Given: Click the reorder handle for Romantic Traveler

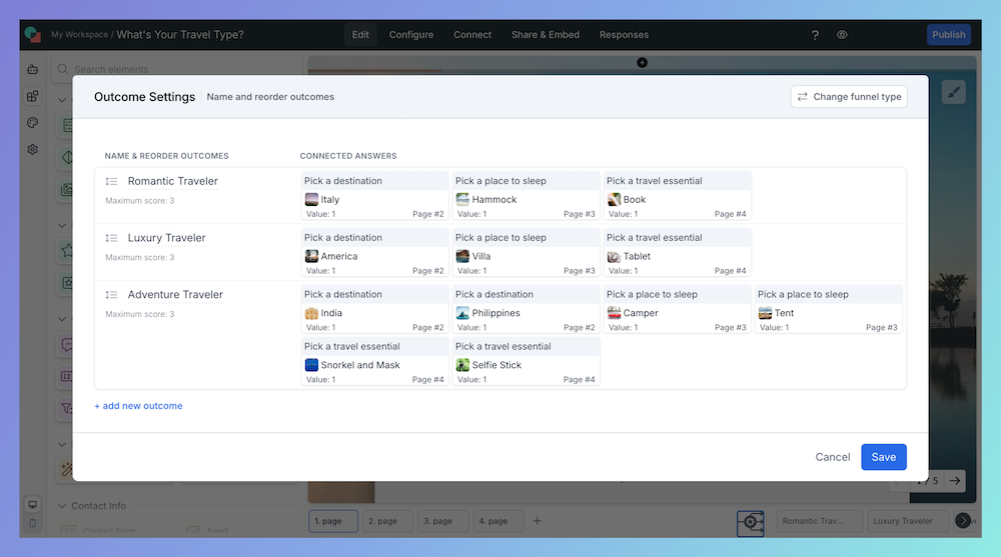Looking at the screenshot, I should pyautogui.click(x=112, y=182).
